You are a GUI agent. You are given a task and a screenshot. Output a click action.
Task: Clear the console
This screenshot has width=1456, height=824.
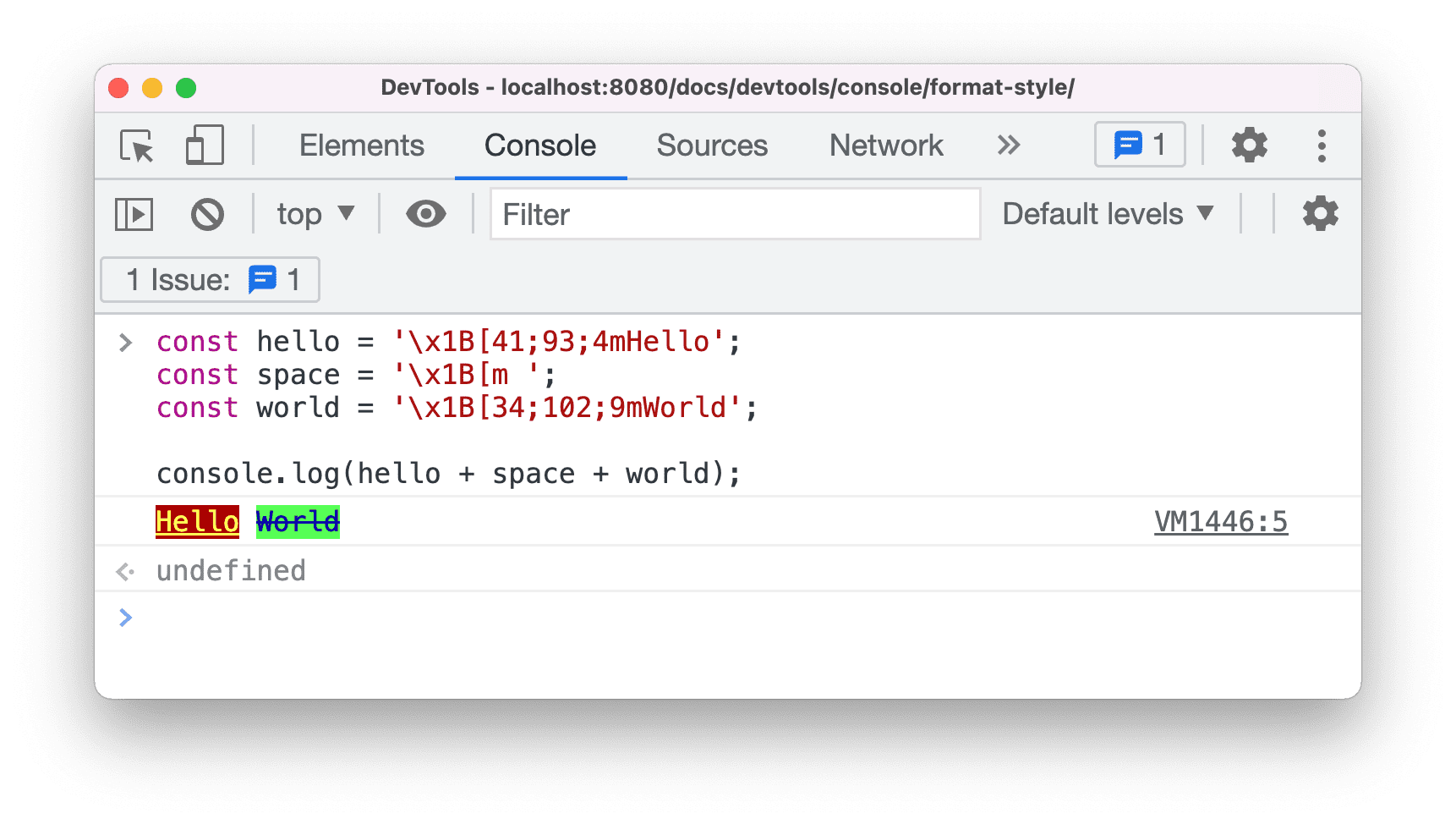207,213
